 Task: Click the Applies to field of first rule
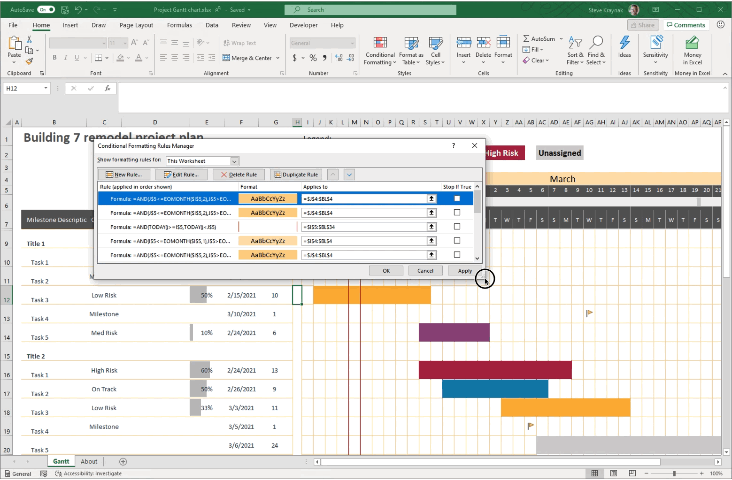362,199
